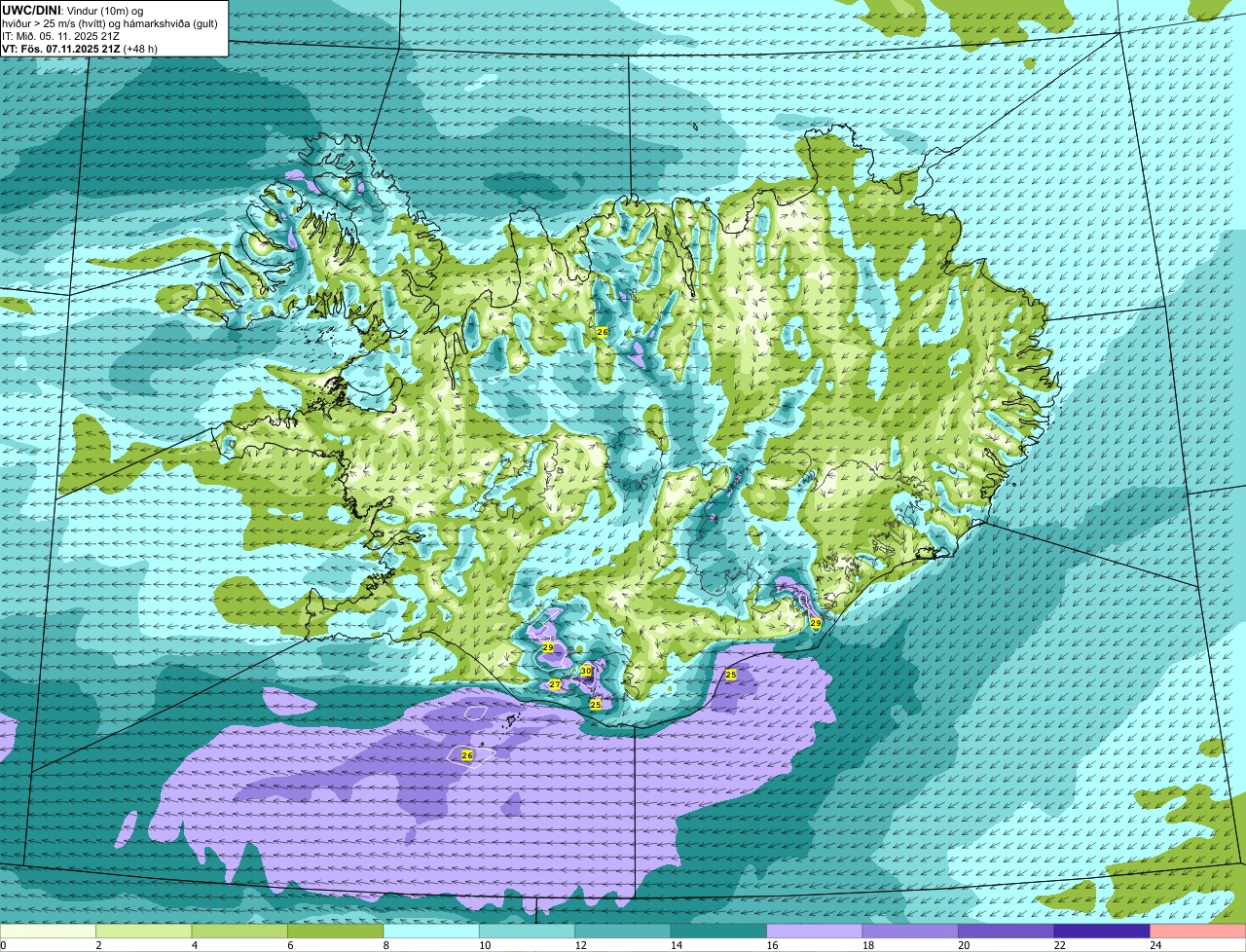Click the yellow 29 label above the 27 label
1246x952 pixels.
[x=548, y=647]
